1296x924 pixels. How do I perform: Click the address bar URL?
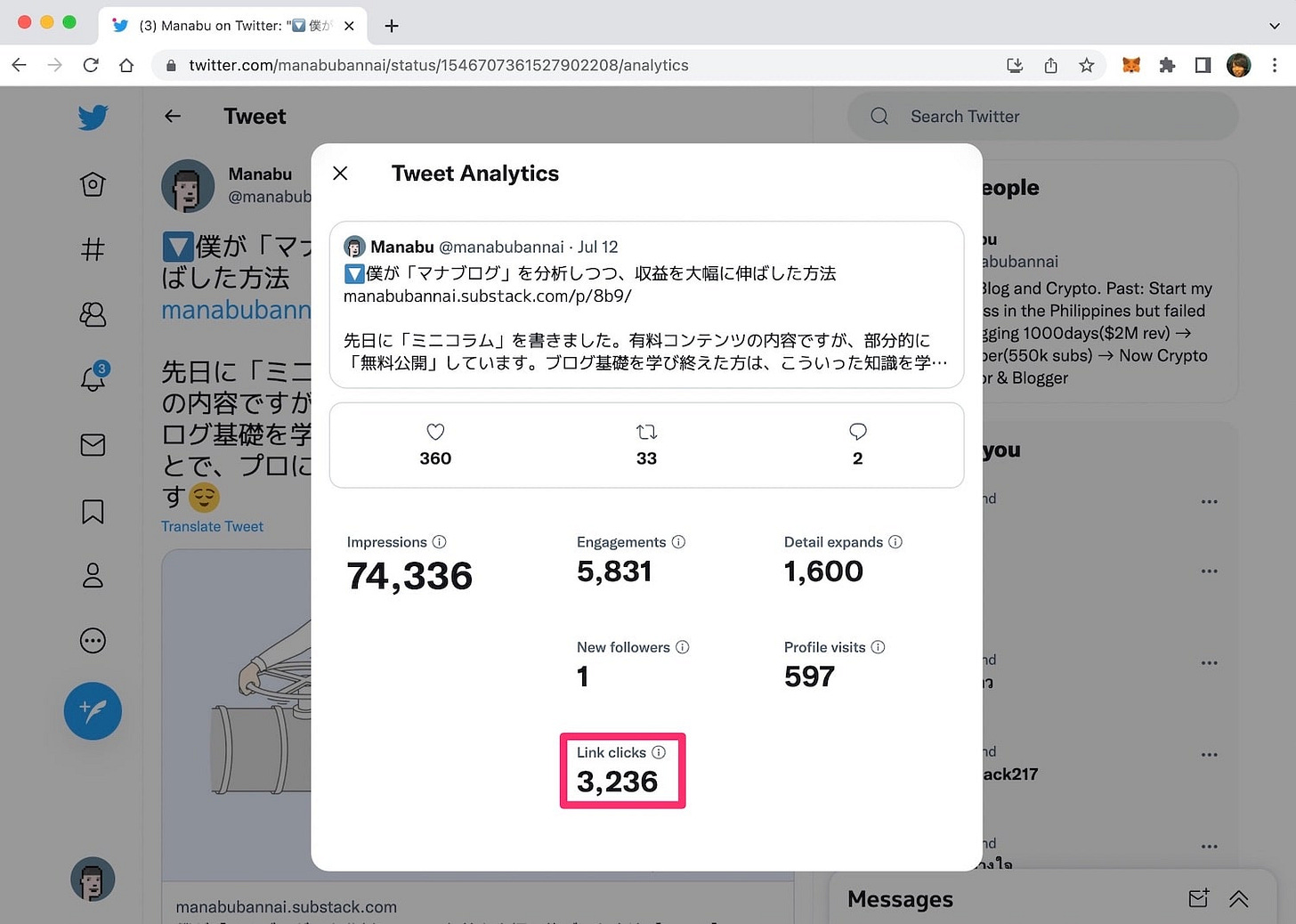coord(439,65)
